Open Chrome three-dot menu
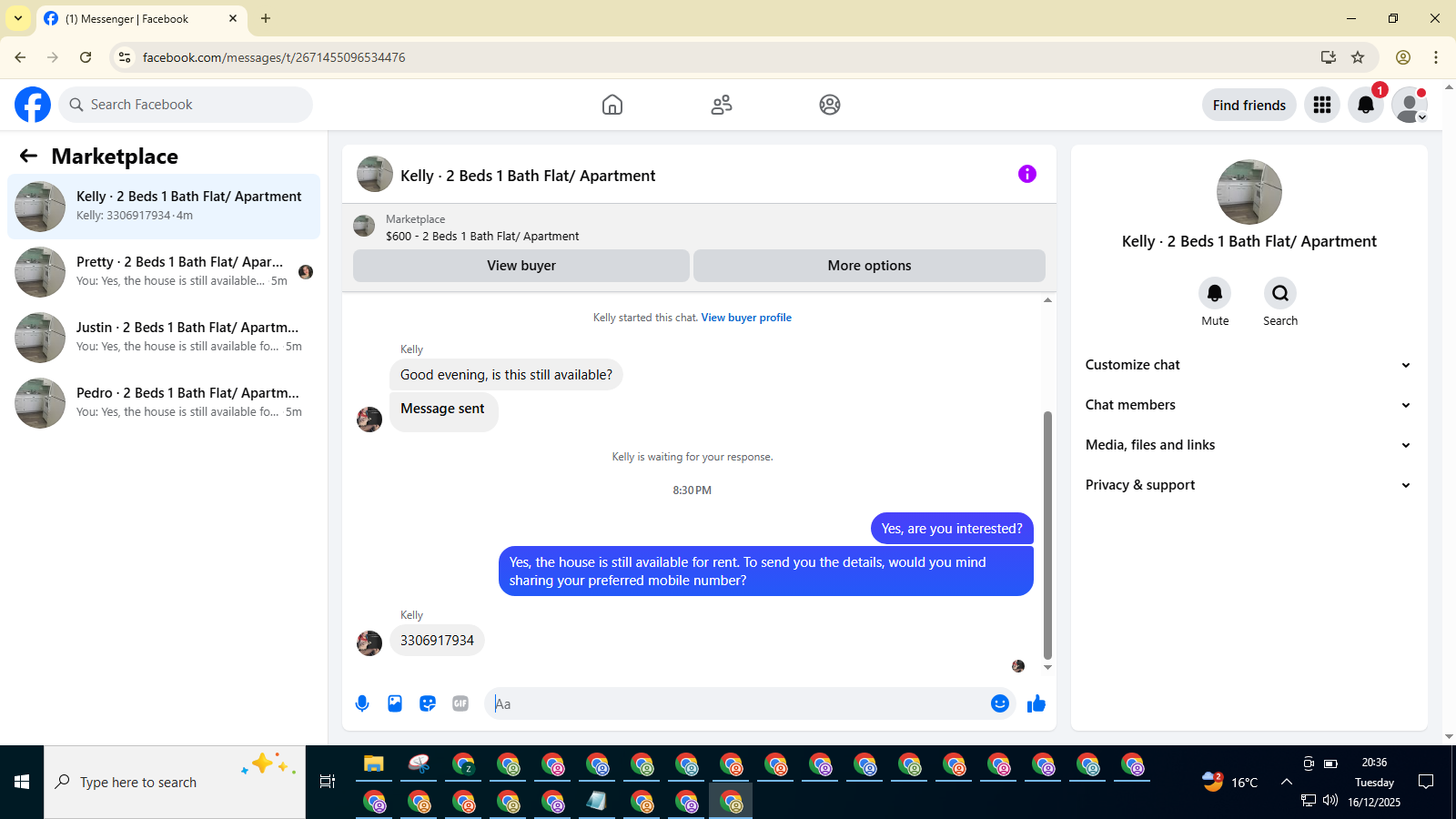Screen dimensions: 1456x819 [1436, 57]
